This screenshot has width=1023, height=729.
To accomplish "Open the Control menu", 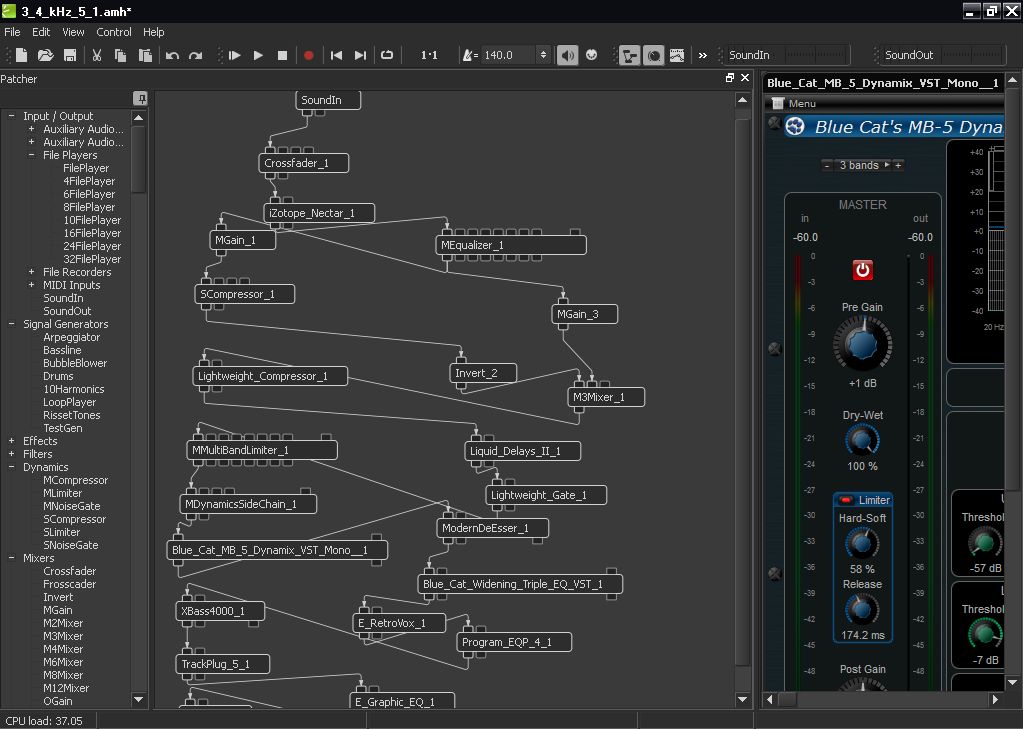I will pyautogui.click(x=114, y=32).
